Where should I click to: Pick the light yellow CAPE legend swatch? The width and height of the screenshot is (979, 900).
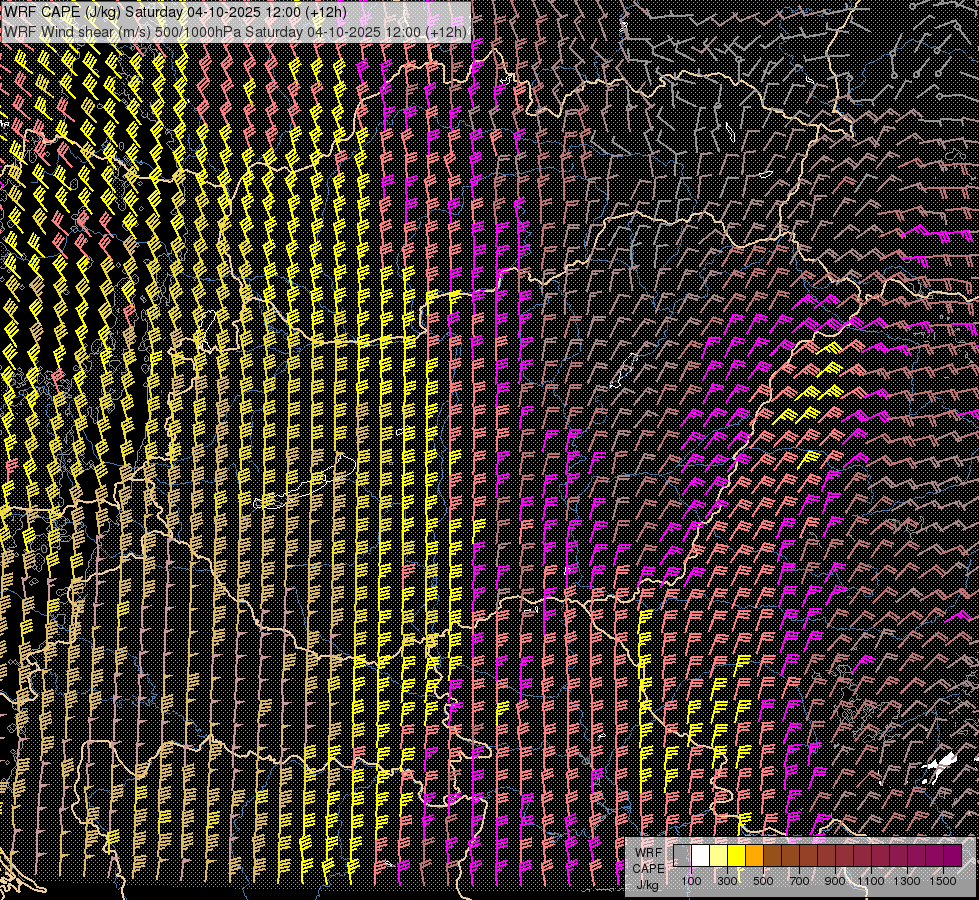[x=718, y=855]
